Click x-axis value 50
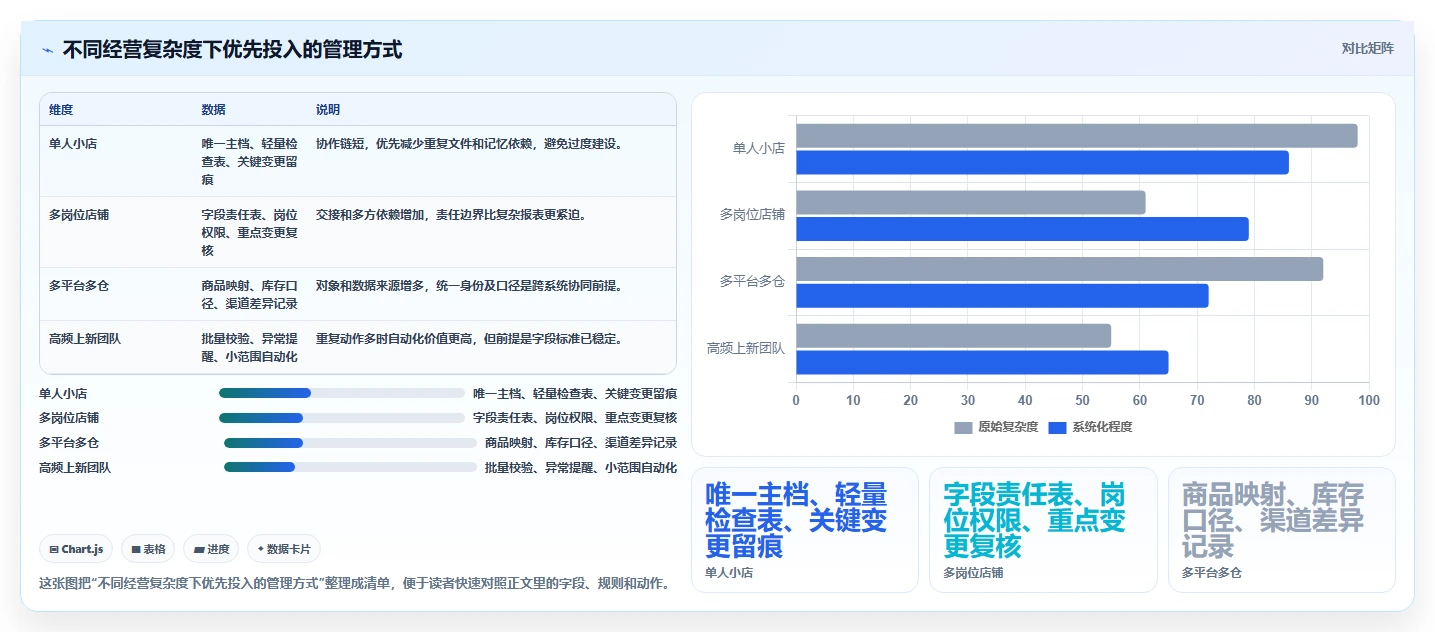Viewport: 1435px width, 632px height. pos(1083,400)
